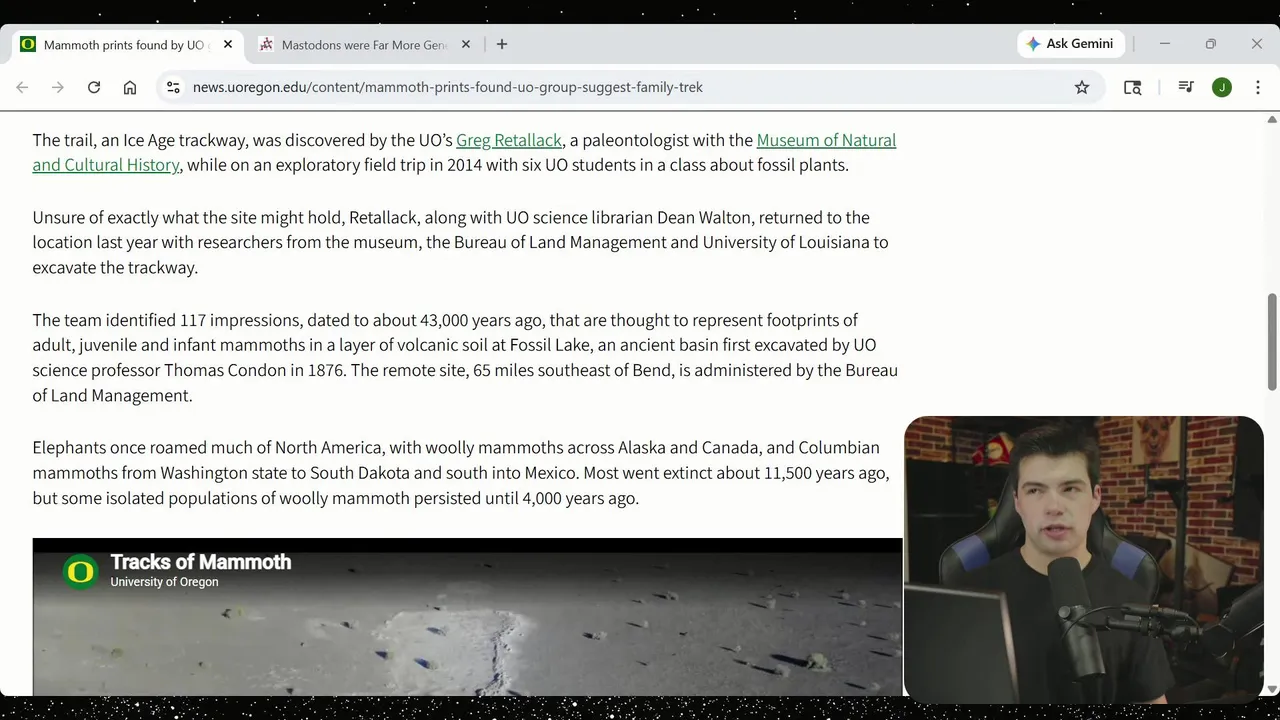Open the Tracks of Mammoth video title
The image size is (1280, 720).
[x=201, y=562]
